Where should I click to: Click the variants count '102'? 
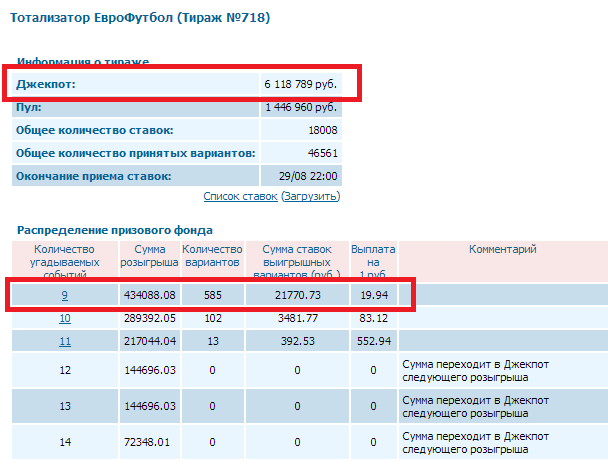coord(213,318)
